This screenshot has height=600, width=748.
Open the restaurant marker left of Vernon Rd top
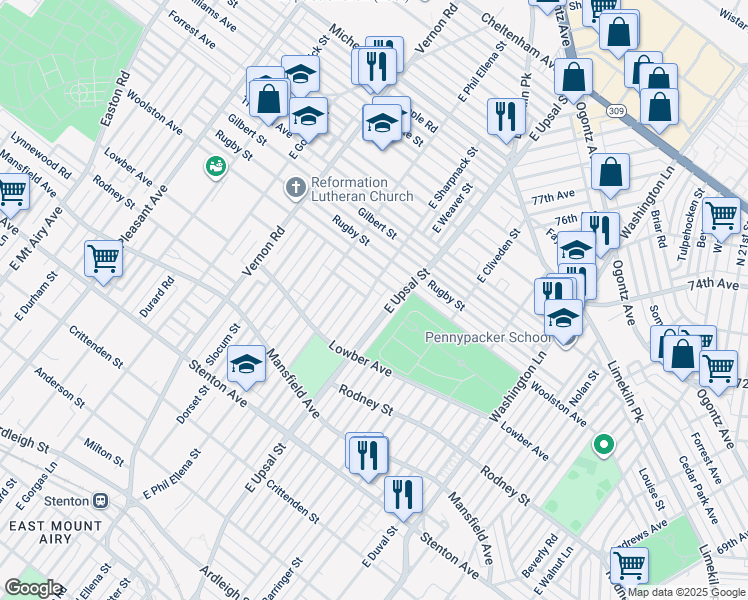point(377,67)
